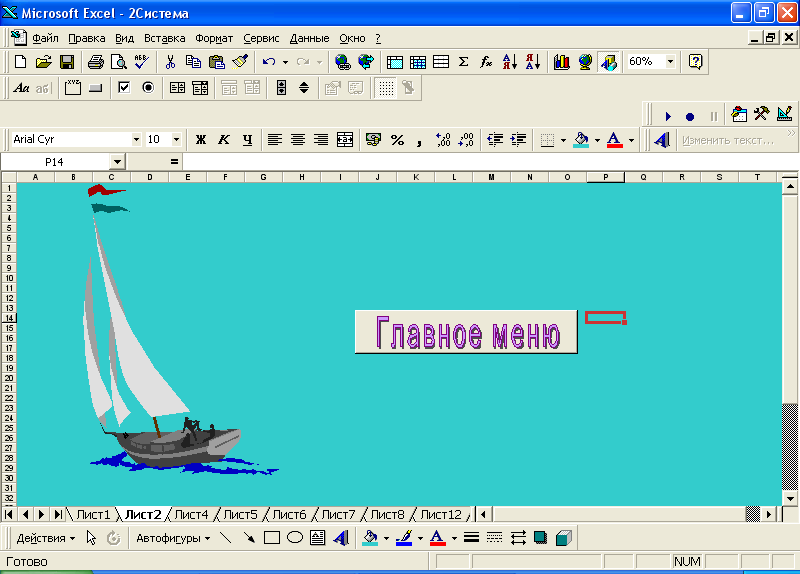This screenshot has height=574, width=800.
Task: Expand the Name Box P14 dropdown
Action: pyautogui.click(x=117, y=162)
